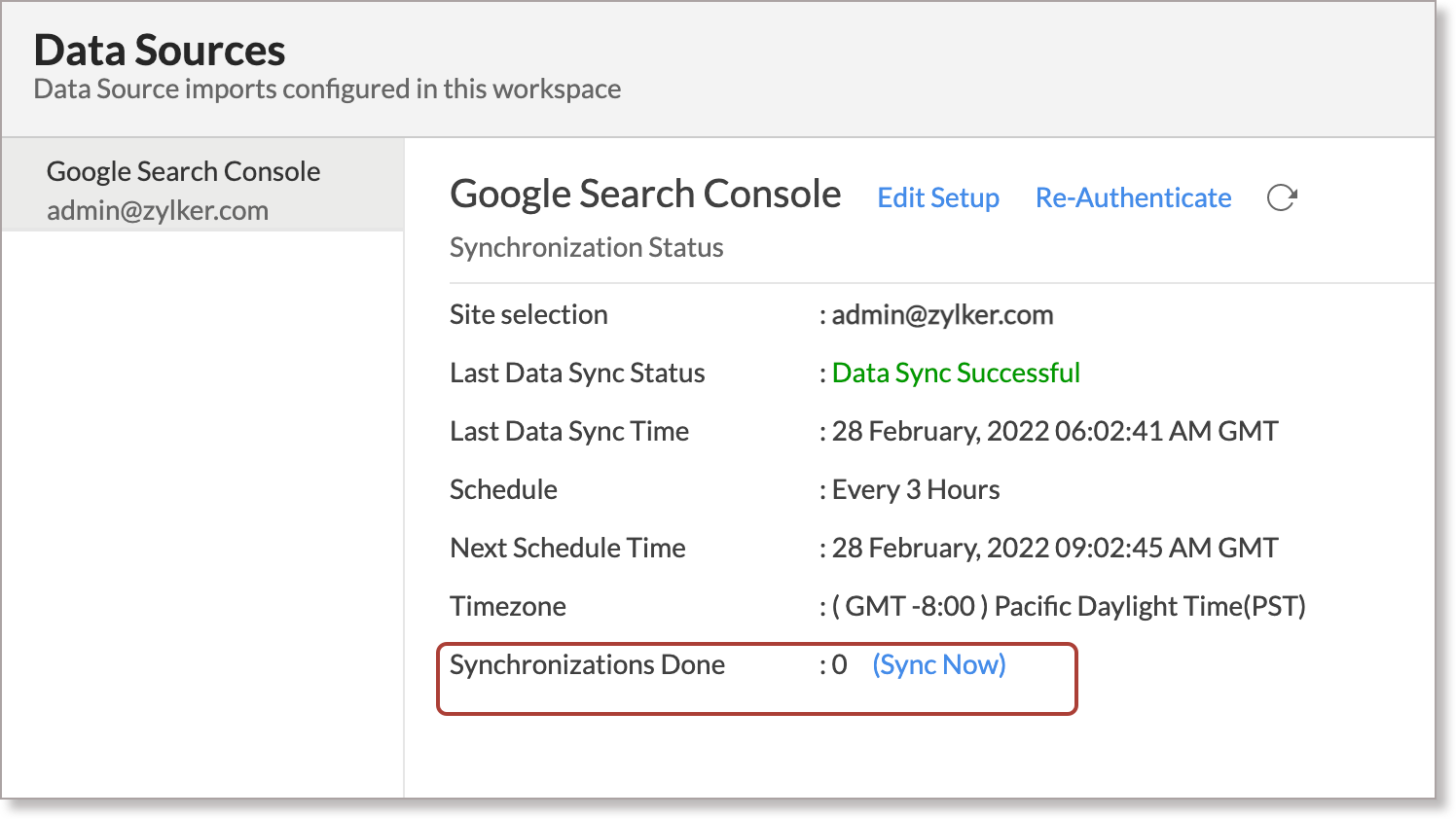
Task: Click the Google Search Console main heading
Action: pos(645,195)
